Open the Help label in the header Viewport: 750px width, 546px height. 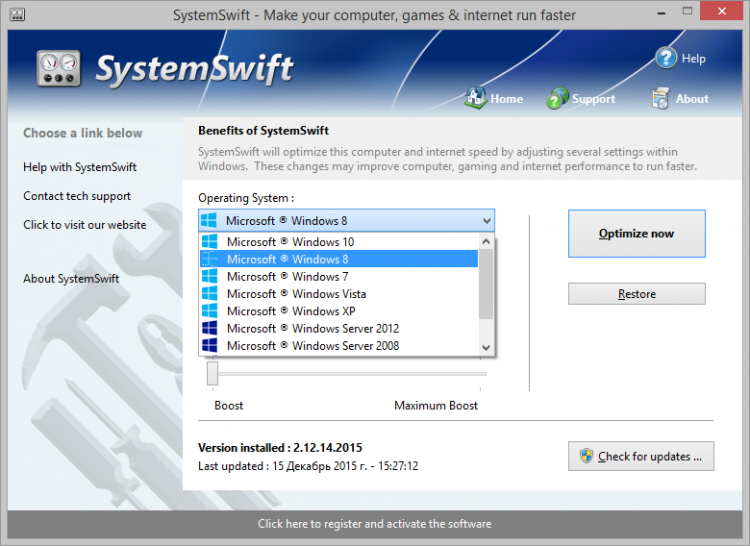[694, 59]
